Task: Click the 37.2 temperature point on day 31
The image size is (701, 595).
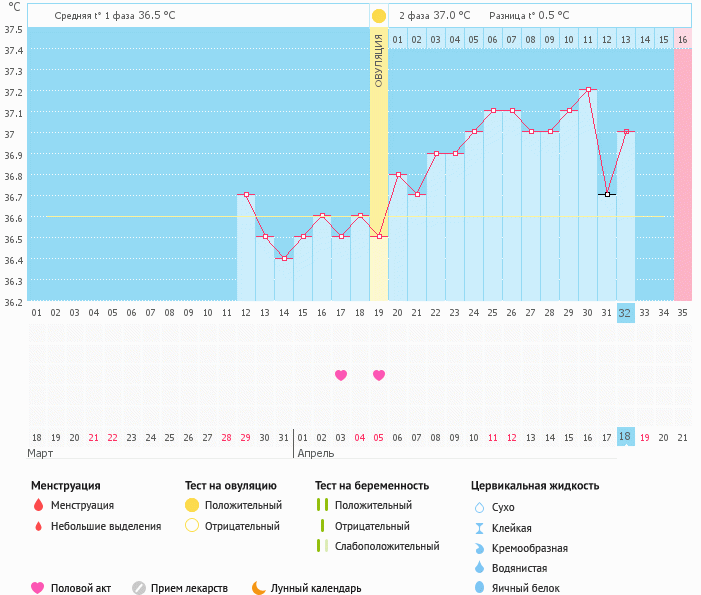Action: click(x=589, y=90)
